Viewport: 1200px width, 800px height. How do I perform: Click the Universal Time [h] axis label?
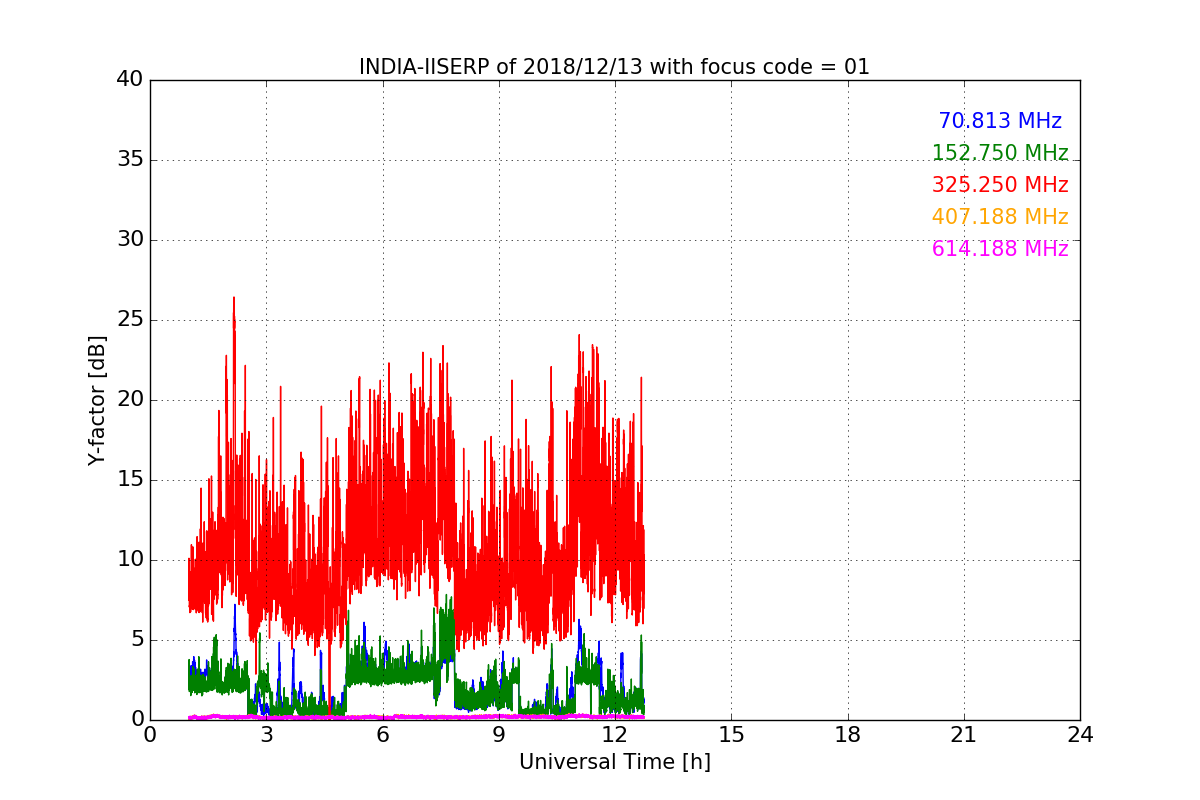coord(614,762)
